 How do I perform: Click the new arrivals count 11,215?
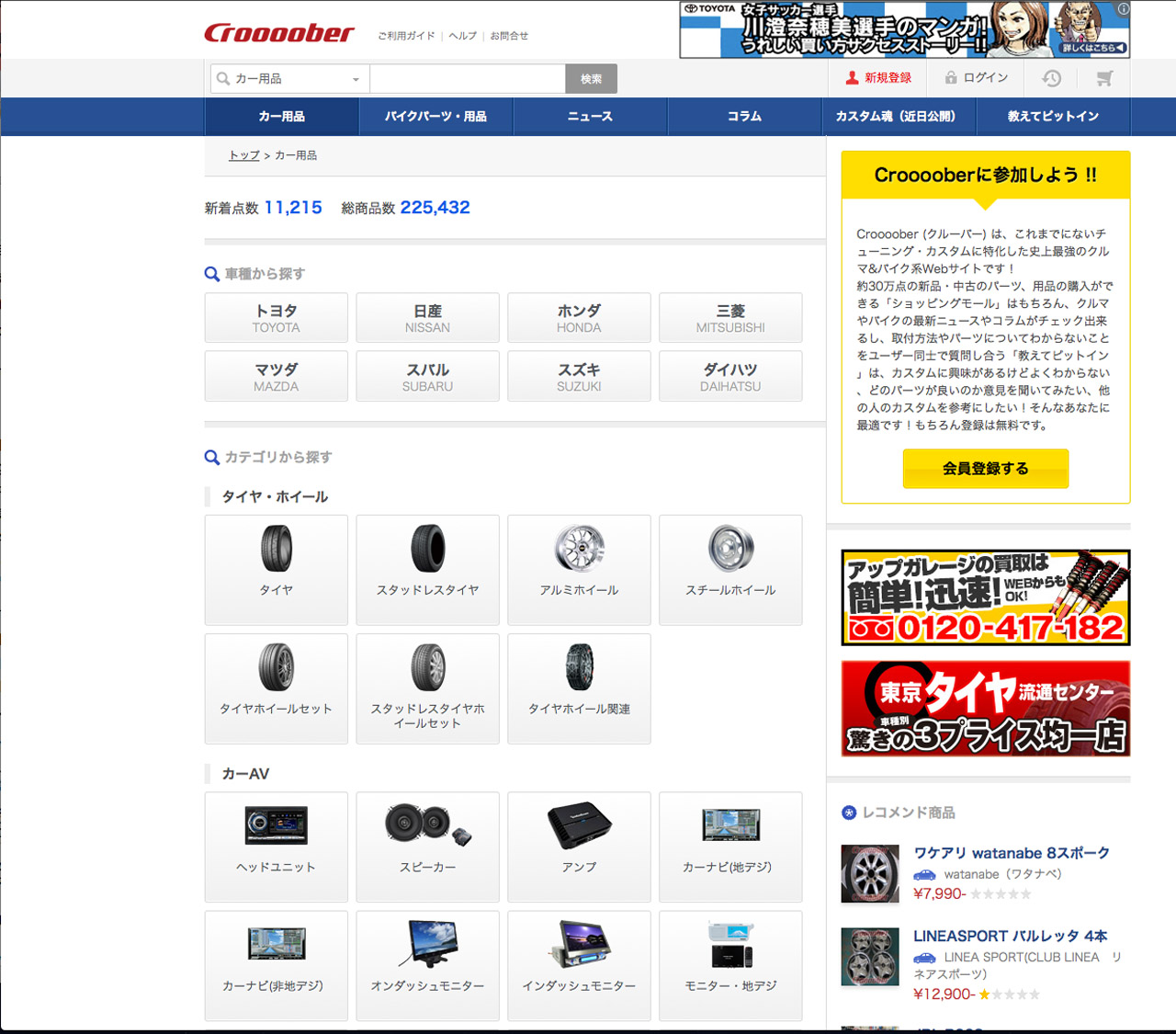[x=293, y=208]
